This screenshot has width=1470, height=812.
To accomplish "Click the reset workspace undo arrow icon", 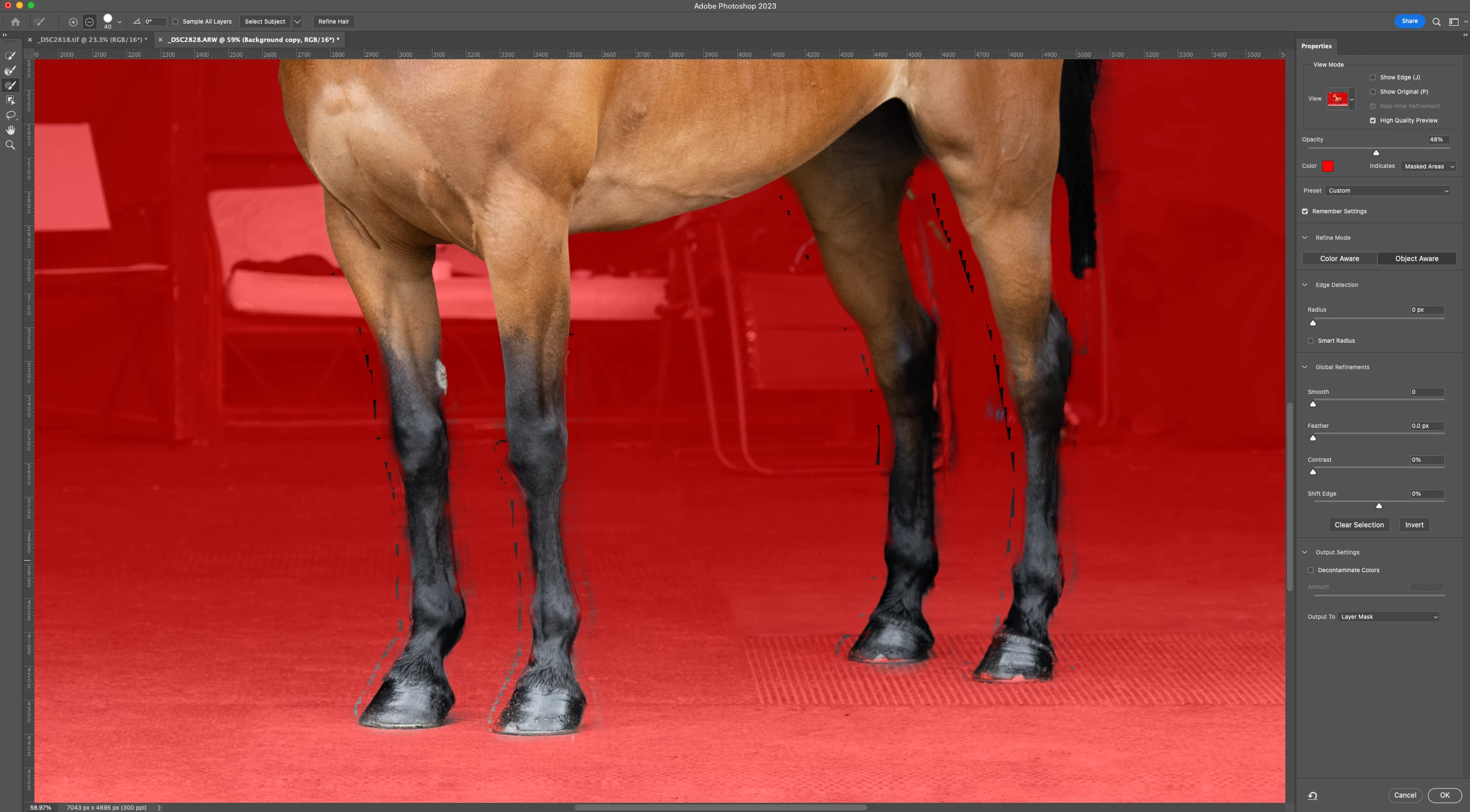I will coord(1312,796).
